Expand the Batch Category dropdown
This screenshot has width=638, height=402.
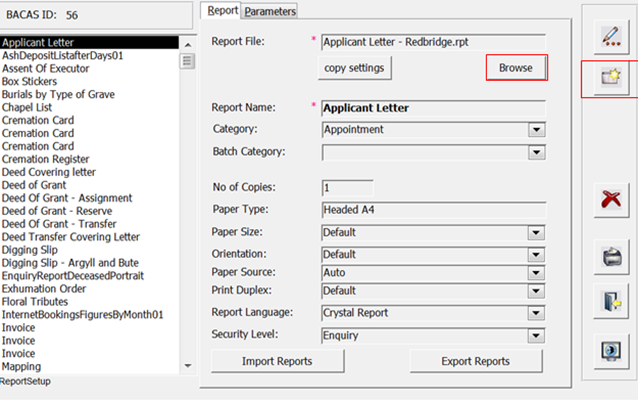coord(537,152)
